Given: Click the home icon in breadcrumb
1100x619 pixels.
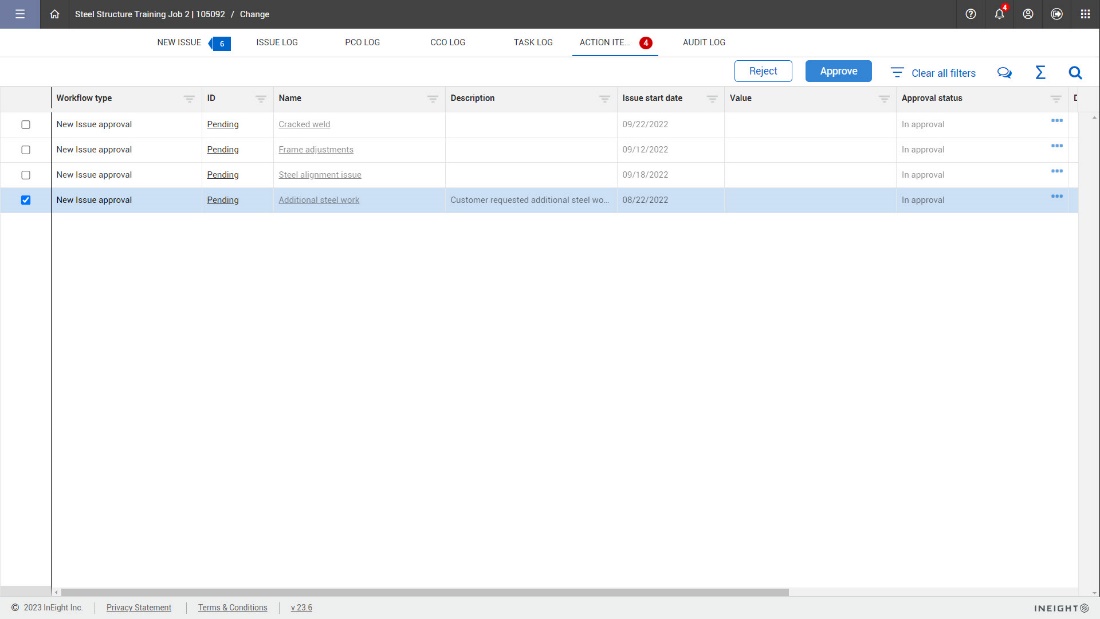Looking at the screenshot, I should 54,14.
